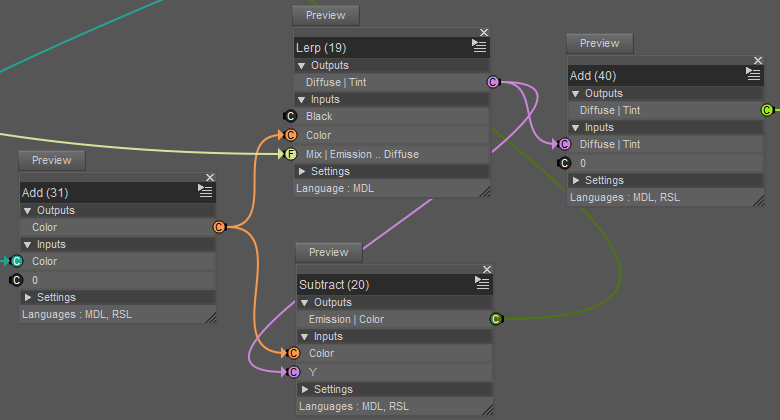Click the purple Diffuse | Tint input socket on Add (40)

pyautogui.click(x=564, y=144)
